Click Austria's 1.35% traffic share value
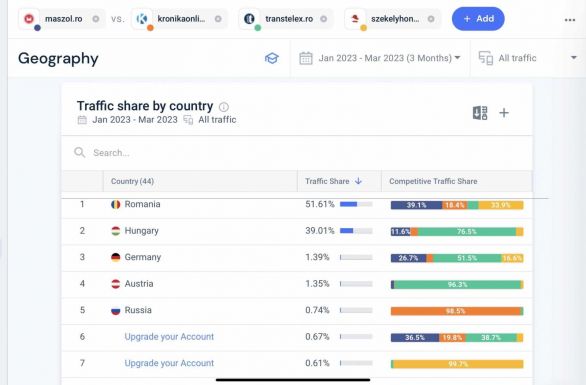 point(317,284)
